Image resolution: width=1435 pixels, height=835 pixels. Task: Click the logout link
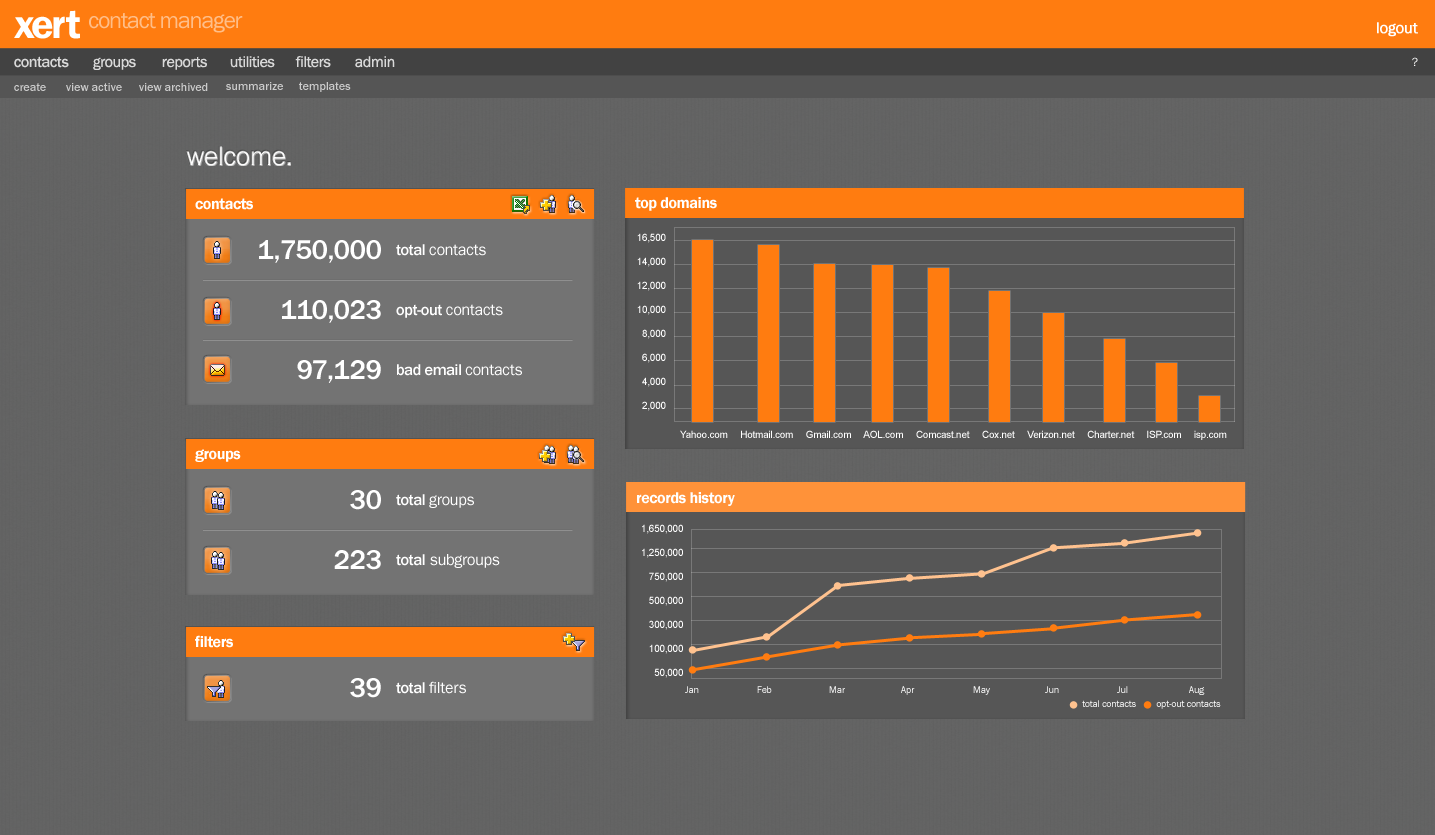[x=1396, y=28]
